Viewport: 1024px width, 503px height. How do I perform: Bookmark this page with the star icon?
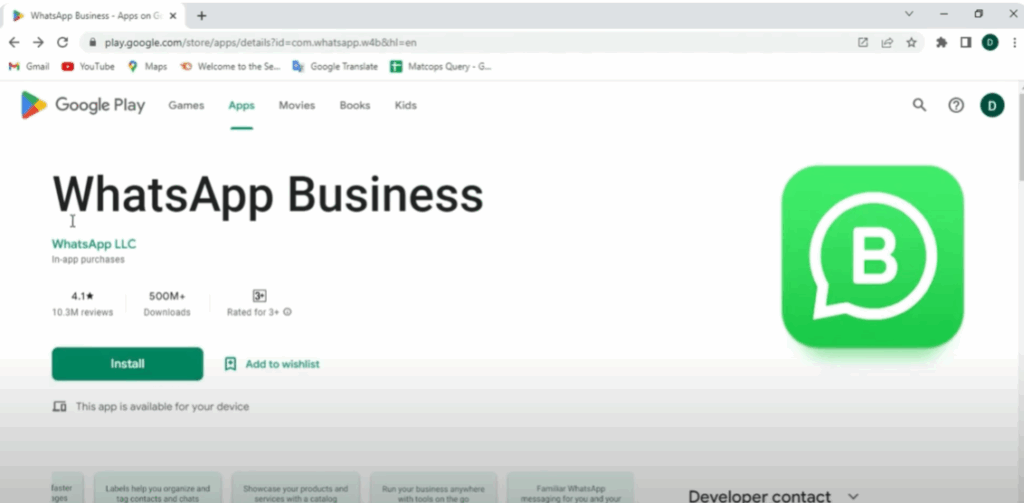point(911,43)
